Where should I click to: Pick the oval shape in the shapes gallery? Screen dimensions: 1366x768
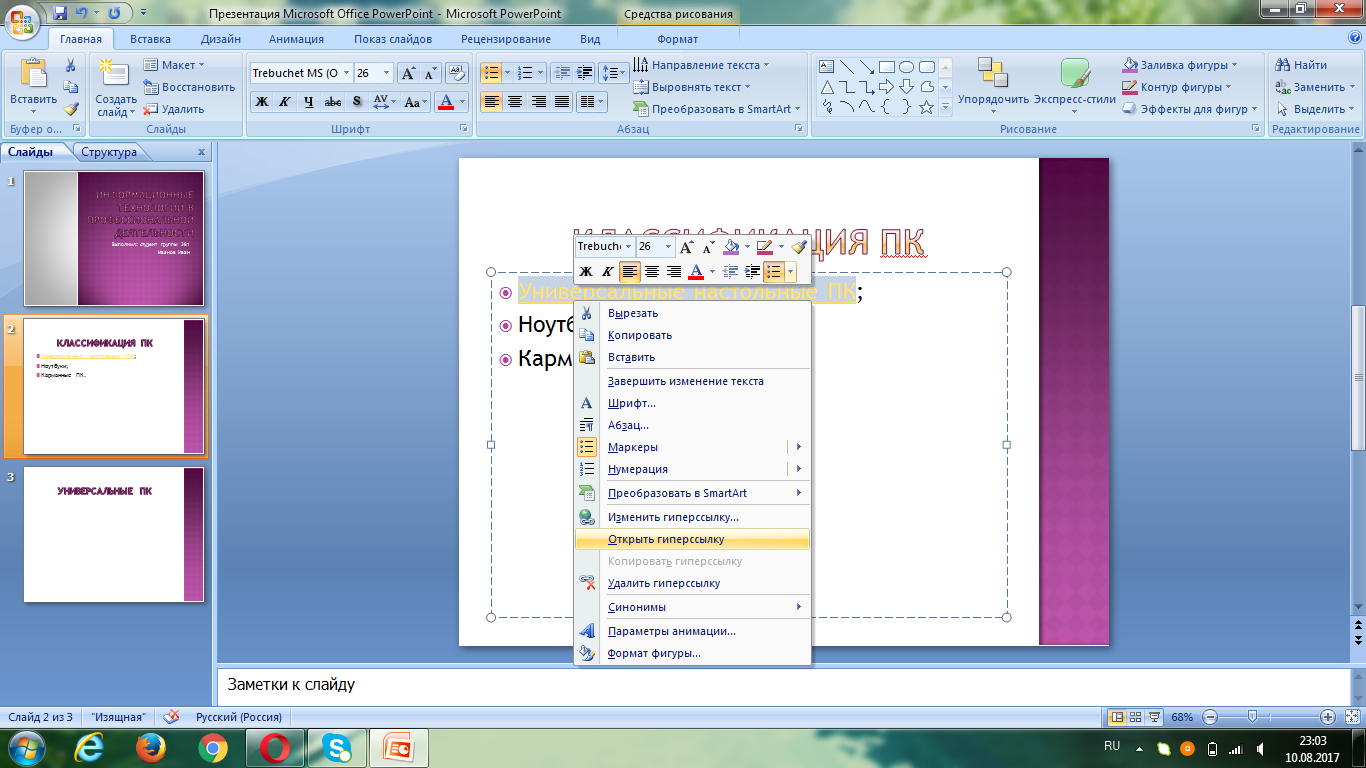(x=907, y=67)
